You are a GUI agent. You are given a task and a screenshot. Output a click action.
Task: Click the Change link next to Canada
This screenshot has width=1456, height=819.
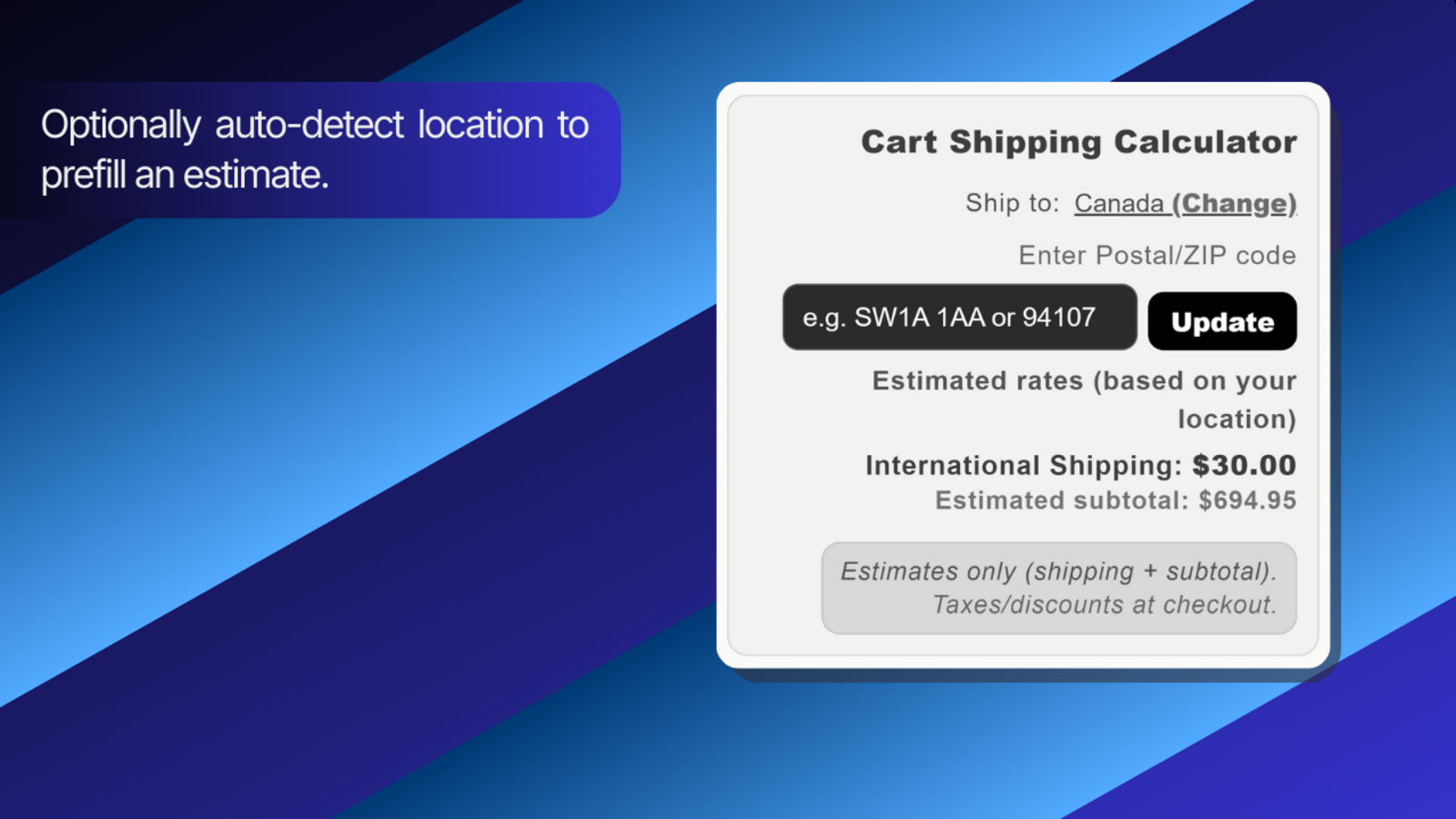click(x=1234, y=204)
